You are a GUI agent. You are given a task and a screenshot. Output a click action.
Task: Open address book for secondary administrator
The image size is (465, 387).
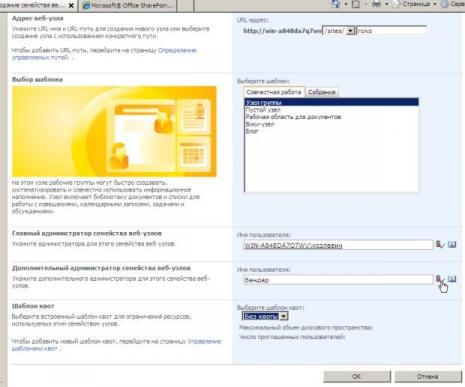pyautogui.click(x=452, y=279)
